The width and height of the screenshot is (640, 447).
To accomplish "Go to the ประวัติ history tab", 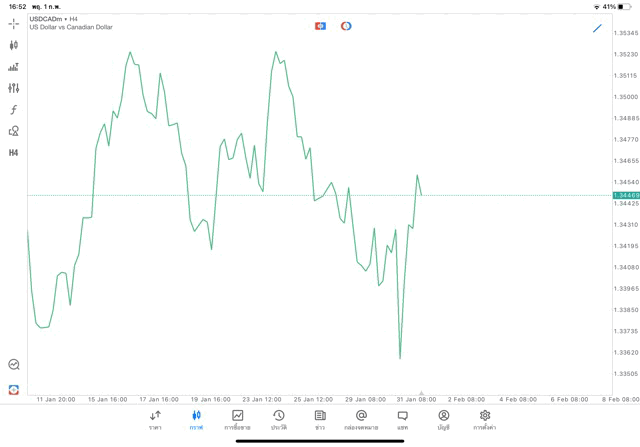I will pyautogui.click(x=279, y=420).
